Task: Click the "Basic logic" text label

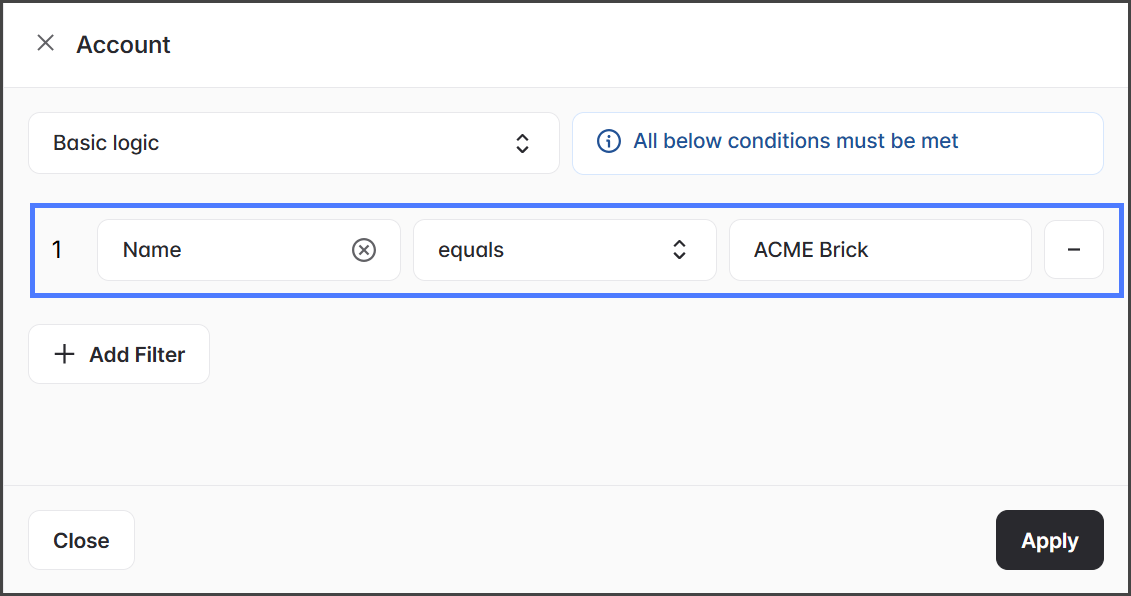Action: pos(106,143)
